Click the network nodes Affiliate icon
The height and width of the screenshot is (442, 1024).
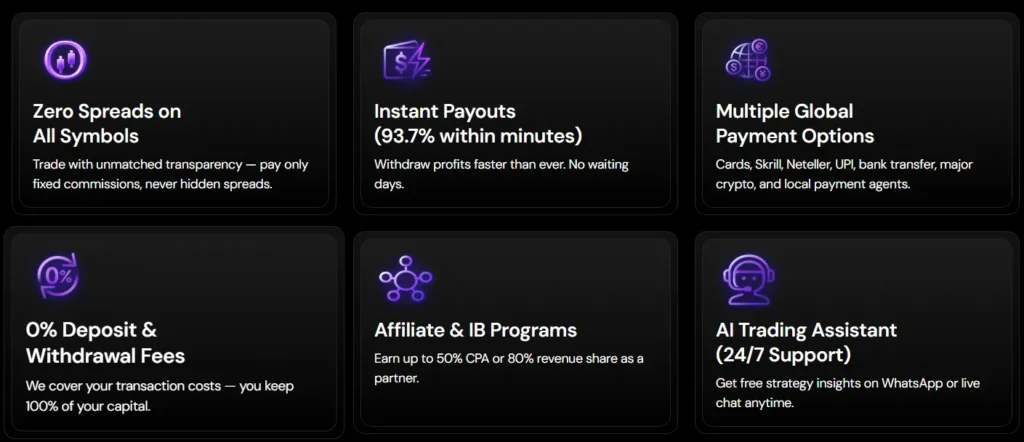405,279
